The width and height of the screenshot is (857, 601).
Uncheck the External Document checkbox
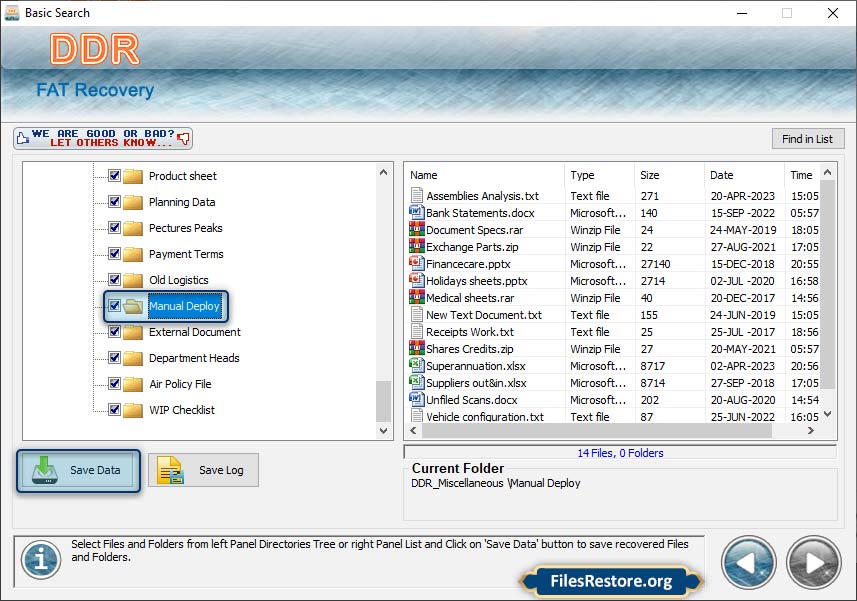click(114, 331)
